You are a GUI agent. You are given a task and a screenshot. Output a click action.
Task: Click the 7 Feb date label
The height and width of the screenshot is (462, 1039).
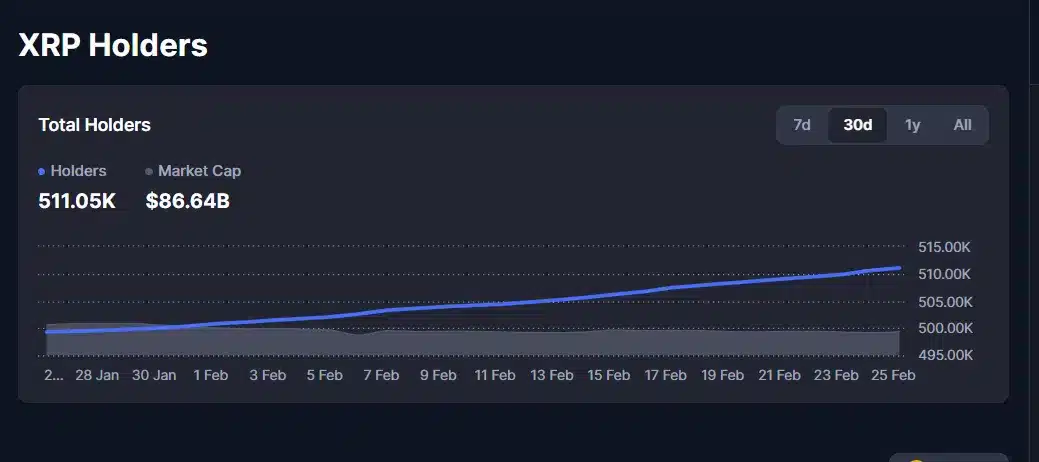click(382, 375)
